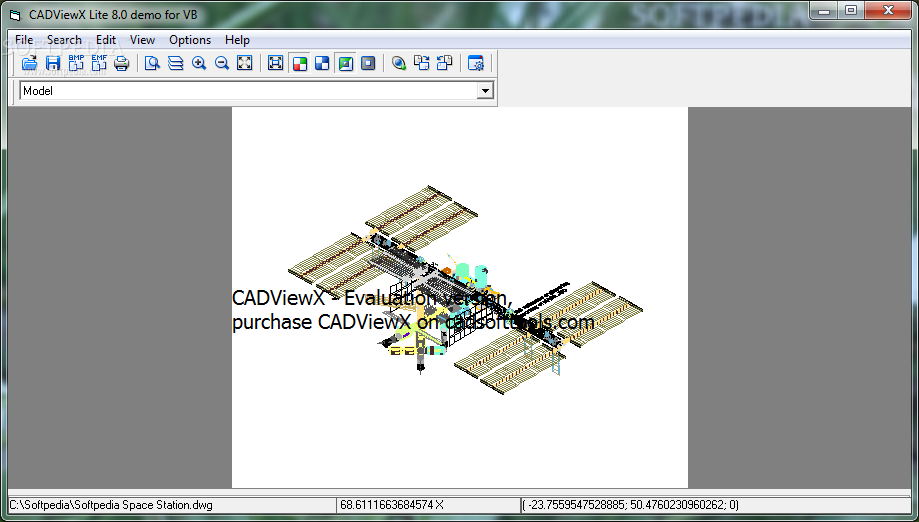Click the first of the two overlapping-documents arrow icons
This screenshot has width=919, height=522.
click(422, 63)
